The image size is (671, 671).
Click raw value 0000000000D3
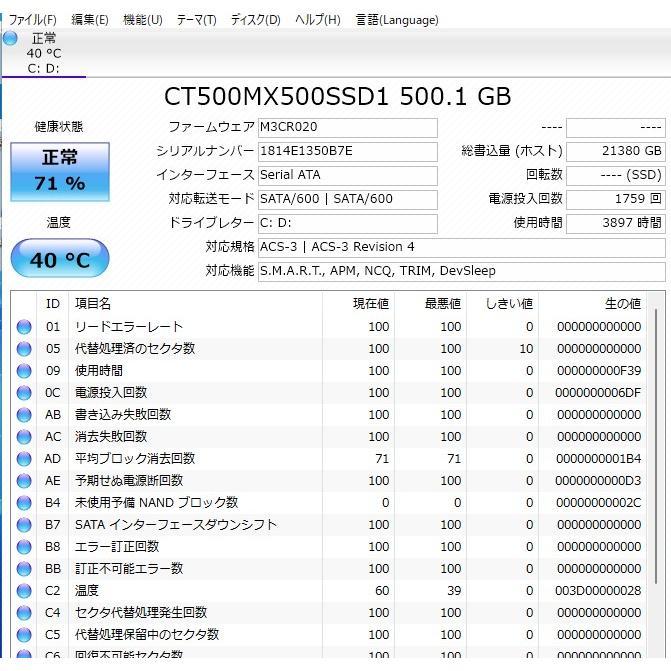pyautogui.click(x=598, y=481)
